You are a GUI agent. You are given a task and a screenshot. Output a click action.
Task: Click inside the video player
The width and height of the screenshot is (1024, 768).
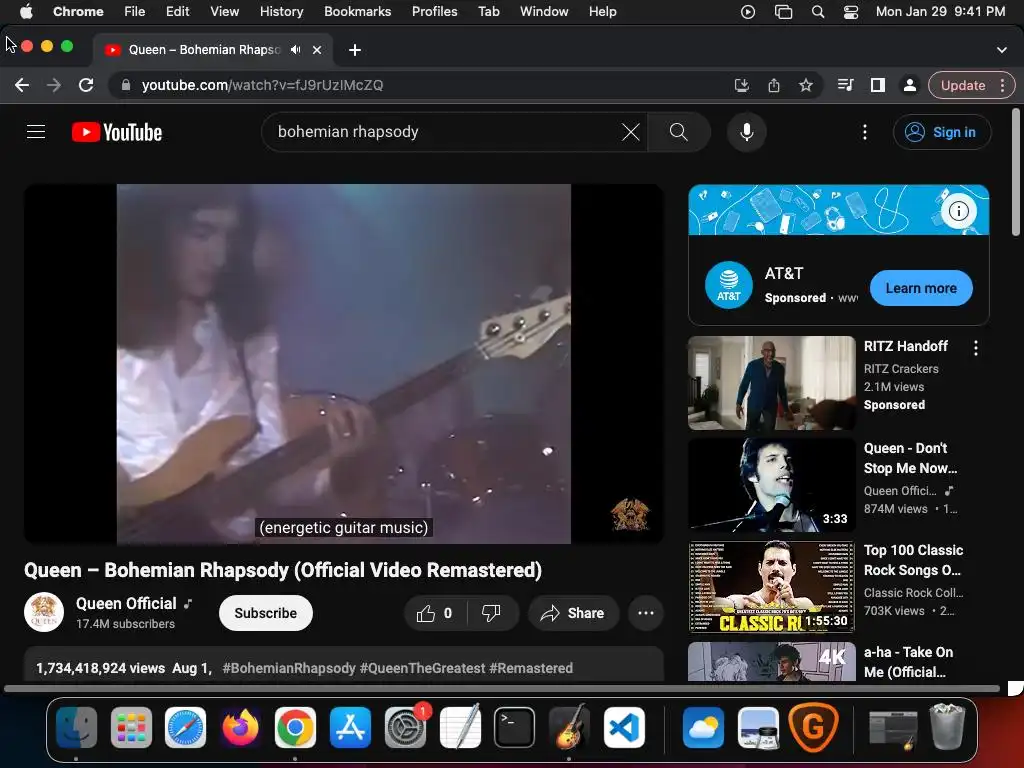pyautogui.click(x=344, y=364)
